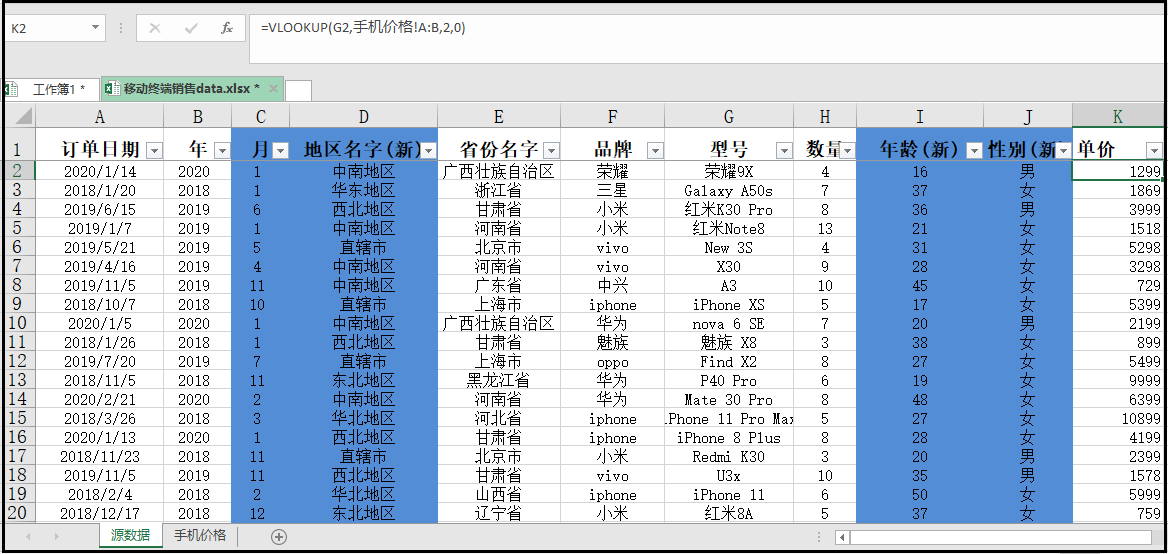Open the 省份名字 filter dropdown
Screen dimensions: 1168x554
(551, 150)
